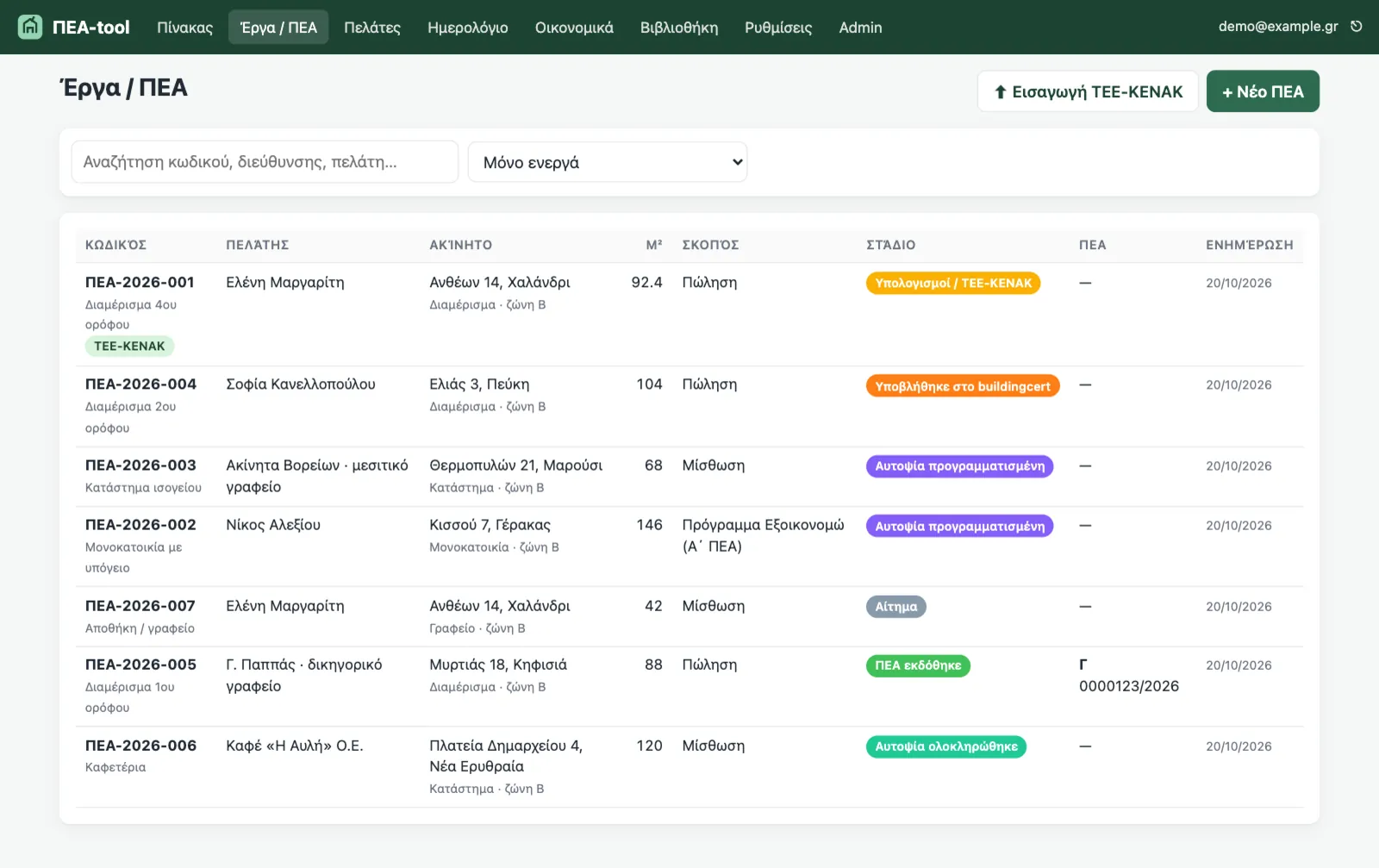
Task: Click the Υπολογισμοί / ΤΕΕ-ΚΕΝΑΚ status badge
Action: click(x=953, y=283)
